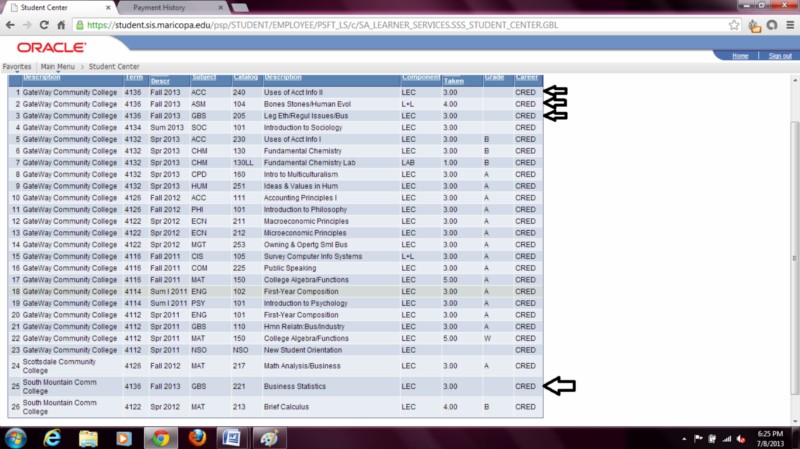This screenshot has width=800, height=449.
Task: Close the Payment History tab
Action: tap(220, 8)
